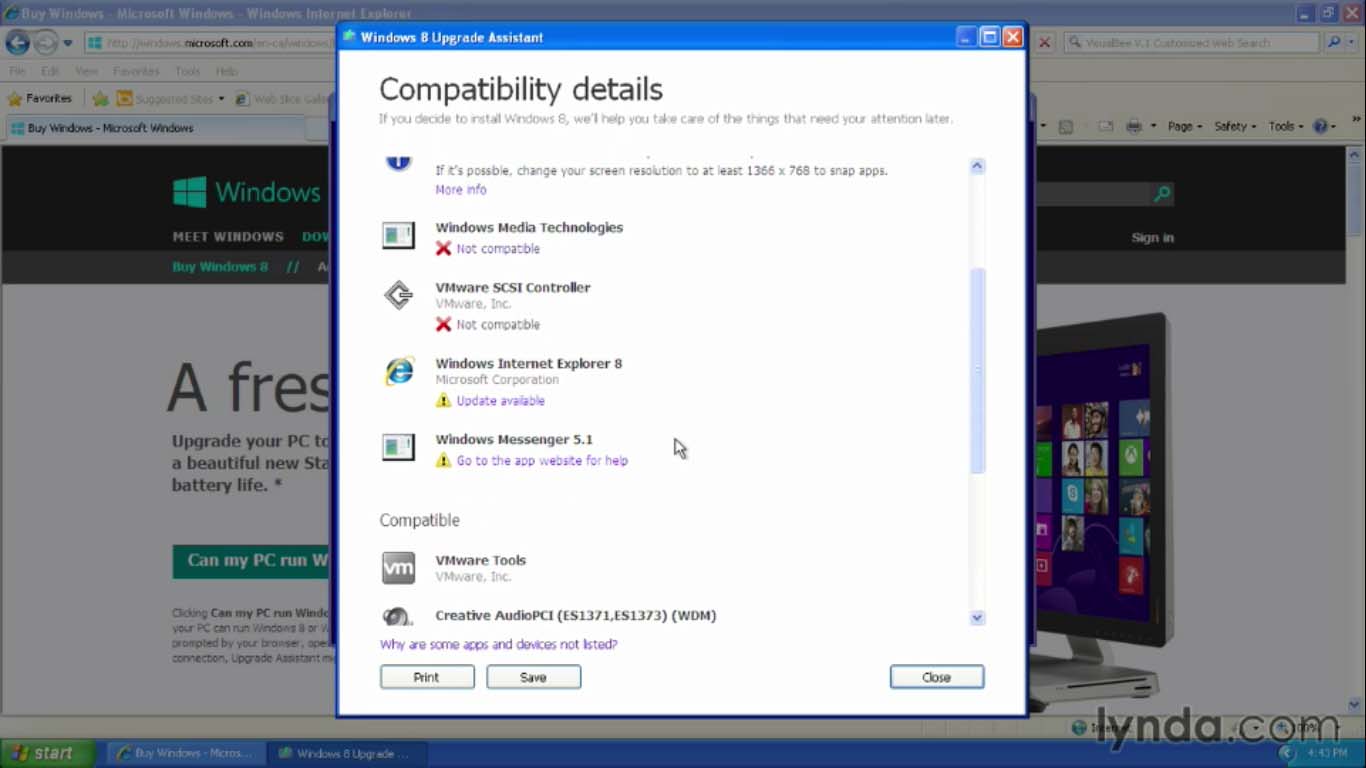Click the Windows Start button

pos(48,753)
